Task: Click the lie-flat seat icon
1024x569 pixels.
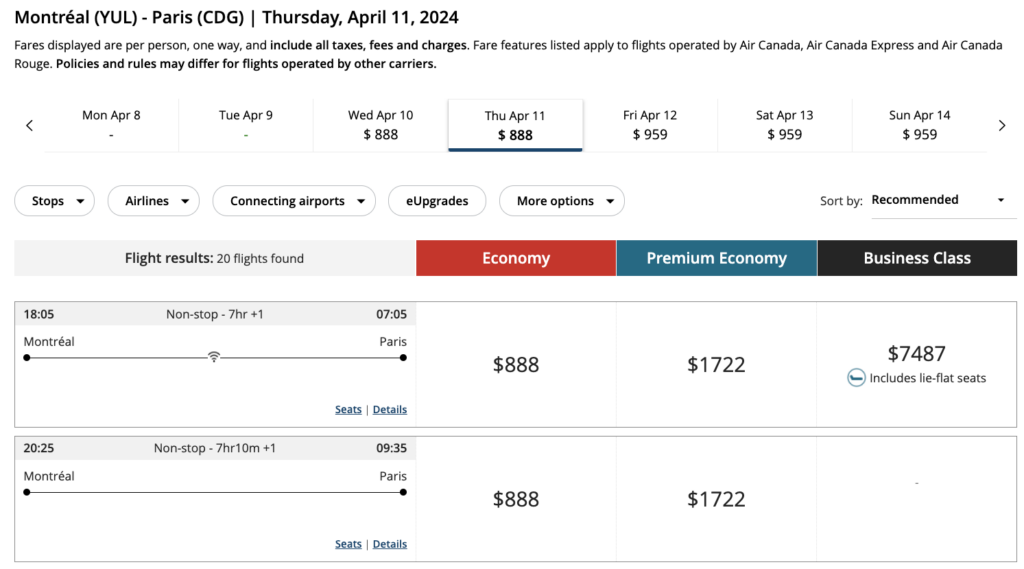Action: pos(856,378)
